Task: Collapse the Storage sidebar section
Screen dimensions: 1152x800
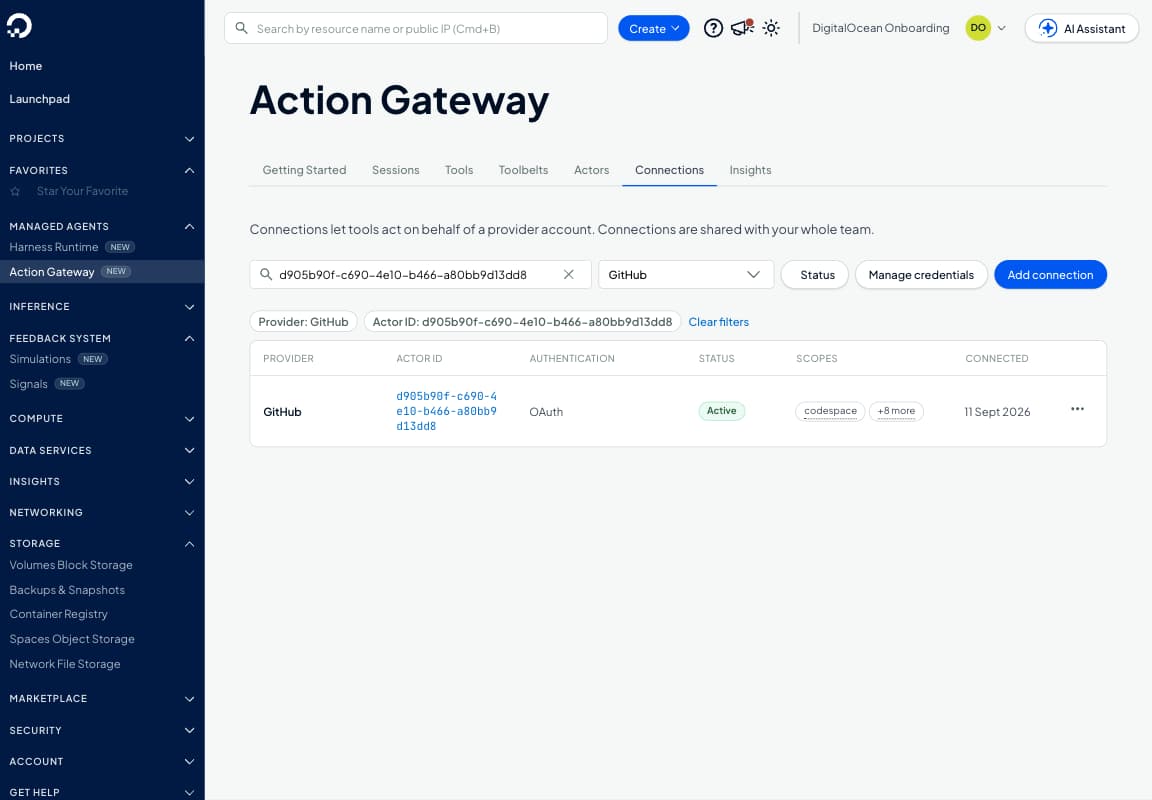Action: coord(102,544)
